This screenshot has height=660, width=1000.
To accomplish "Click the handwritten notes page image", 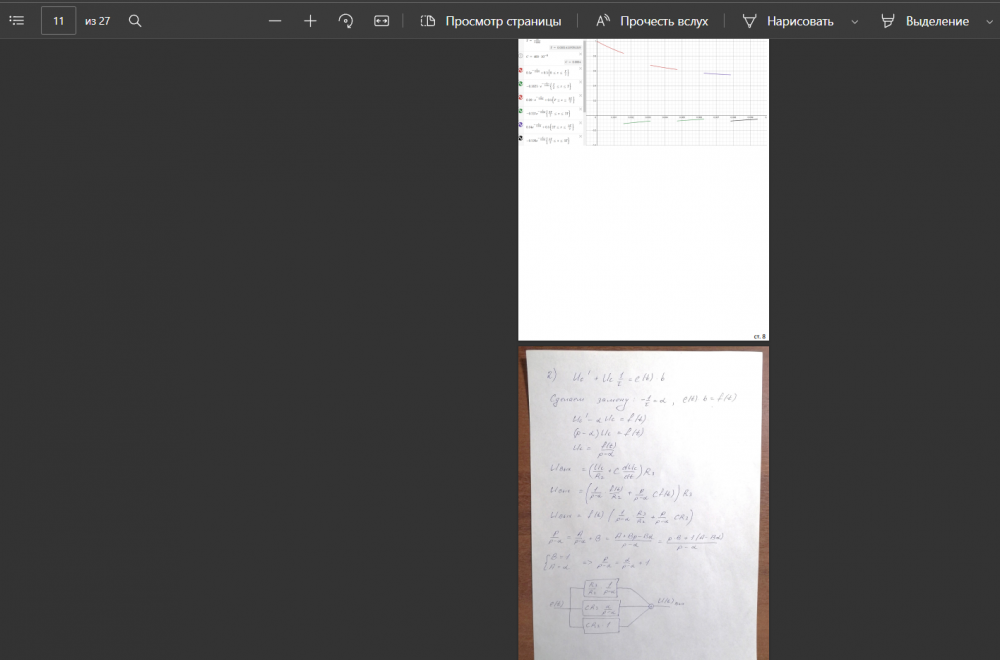I will click(643, 503).
